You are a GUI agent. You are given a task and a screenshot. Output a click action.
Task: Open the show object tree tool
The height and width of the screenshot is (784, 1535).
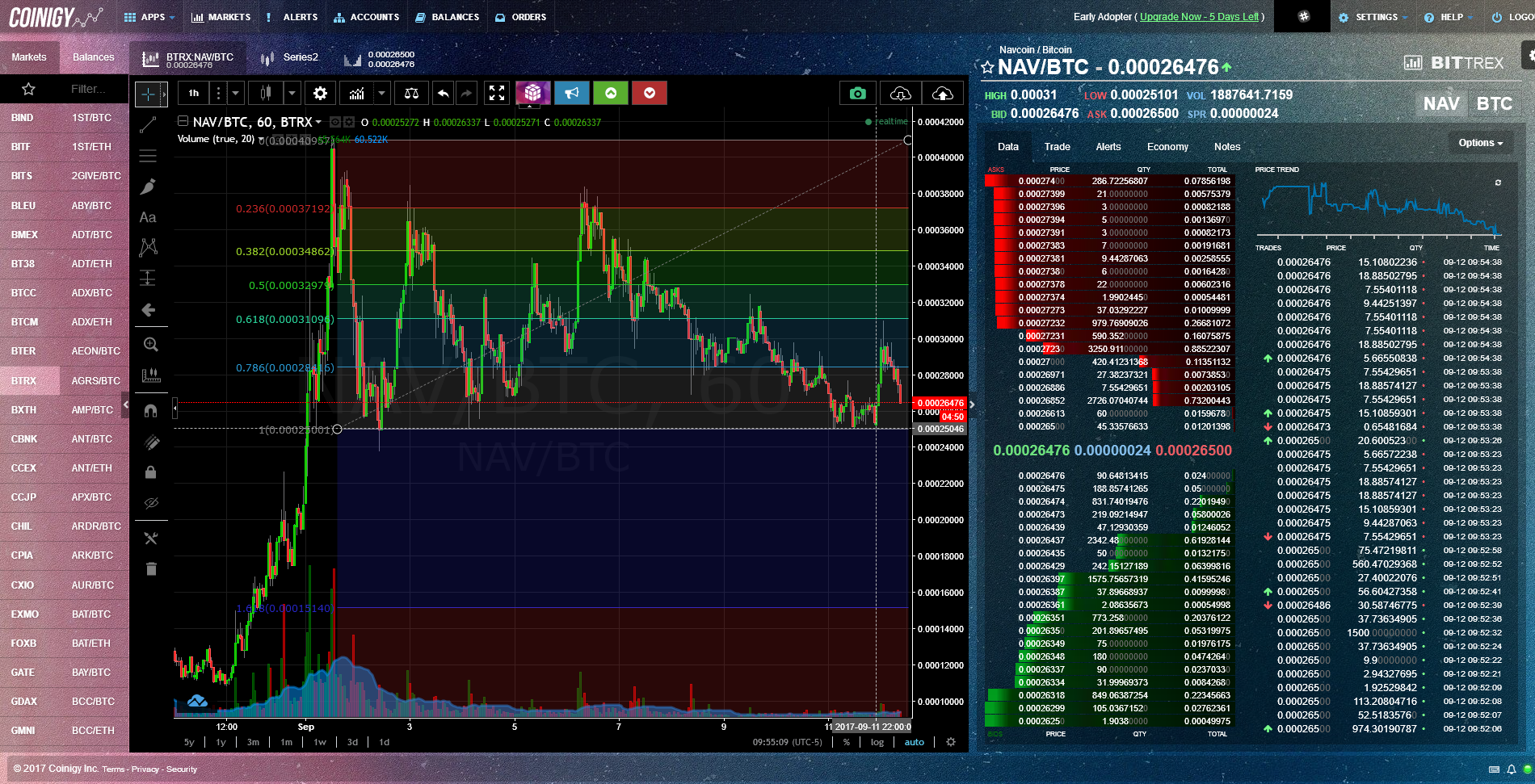(x=150, y=539)
